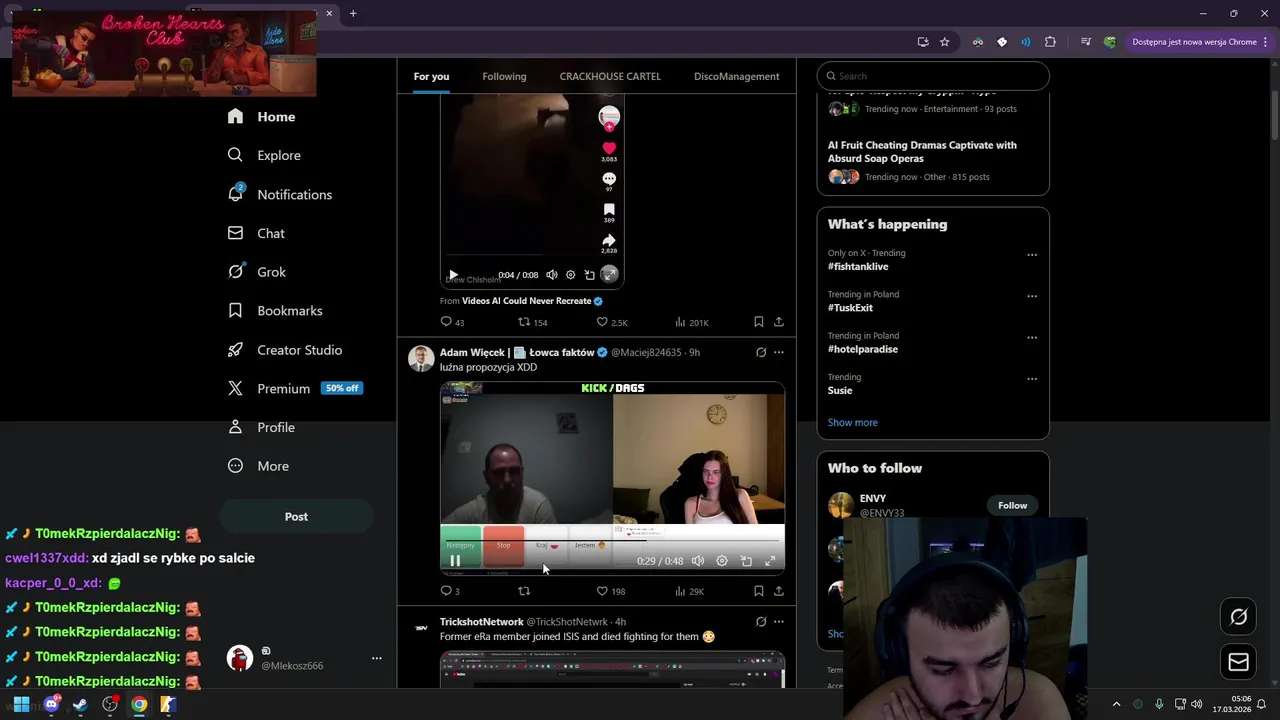Mute the upper 0:08 video
This screenshot has width=1280, height=720.
coord(551,275)
